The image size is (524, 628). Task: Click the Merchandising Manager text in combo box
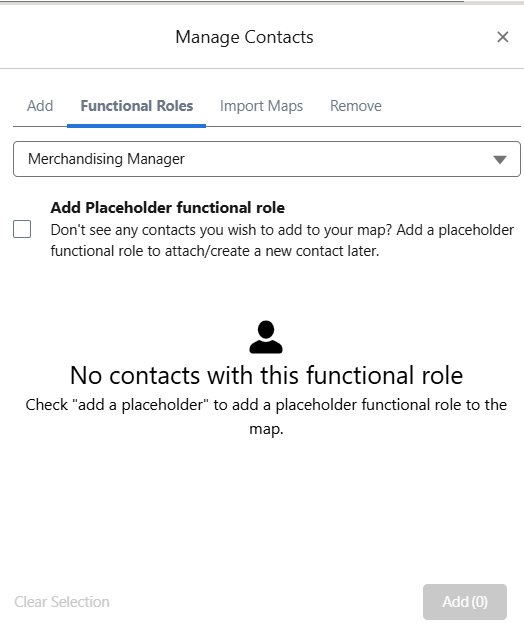coord(106,159)
